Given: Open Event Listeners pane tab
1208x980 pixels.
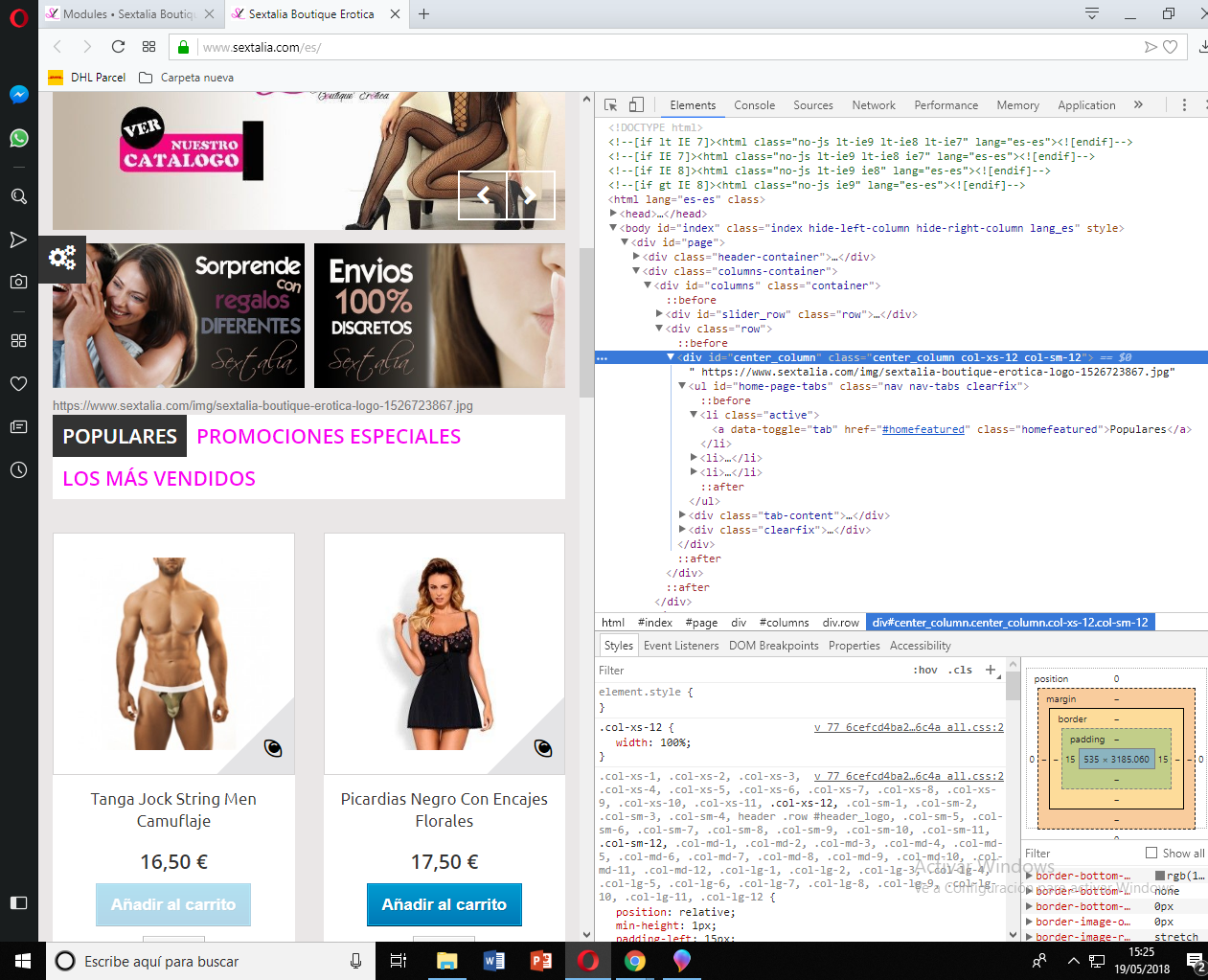Looking at the screenshot, I should click(681, 646).
